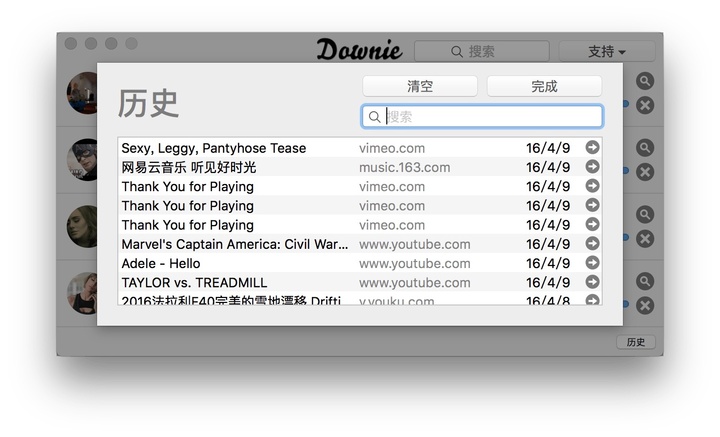This screenshot has width=720, height=437.
Task: Remove first download using its X icon
Action: [x=645, y=105]
